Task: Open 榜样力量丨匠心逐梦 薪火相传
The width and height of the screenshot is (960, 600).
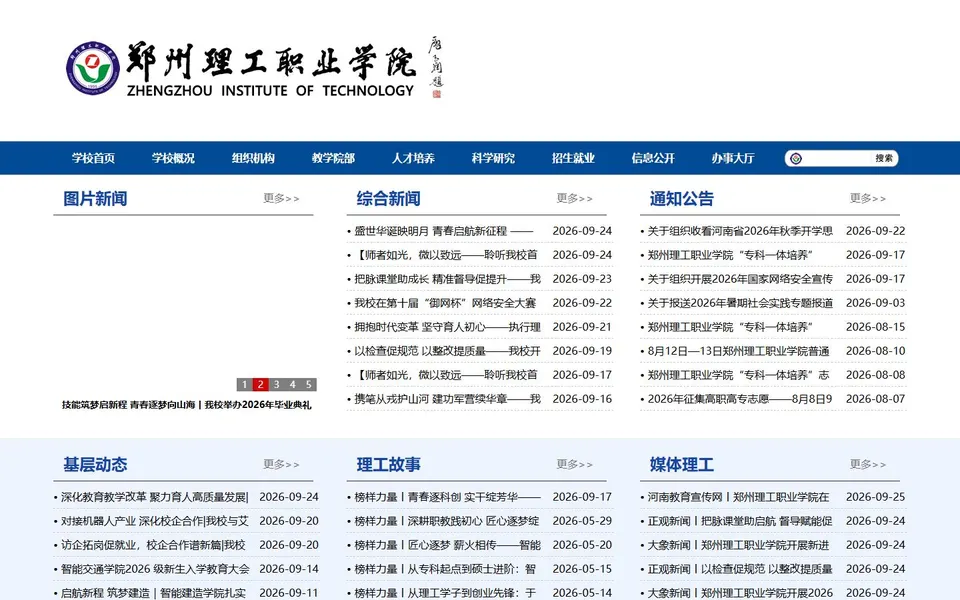Action: pyautogui.click(x=448, y=545)
